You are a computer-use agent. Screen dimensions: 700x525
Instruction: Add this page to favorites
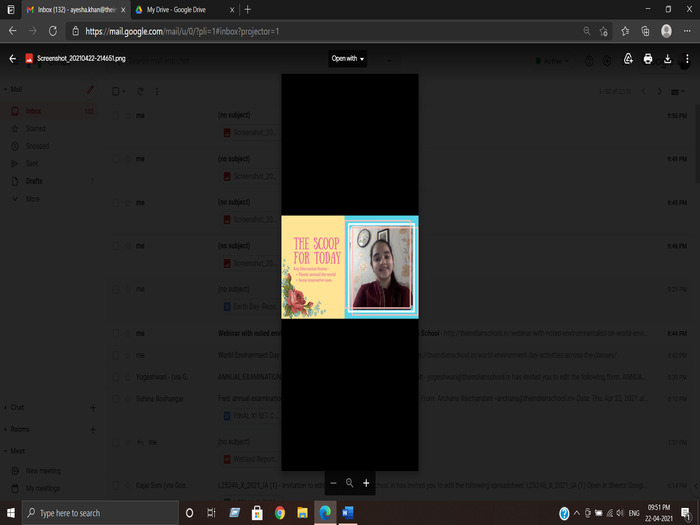coord(604,31)
